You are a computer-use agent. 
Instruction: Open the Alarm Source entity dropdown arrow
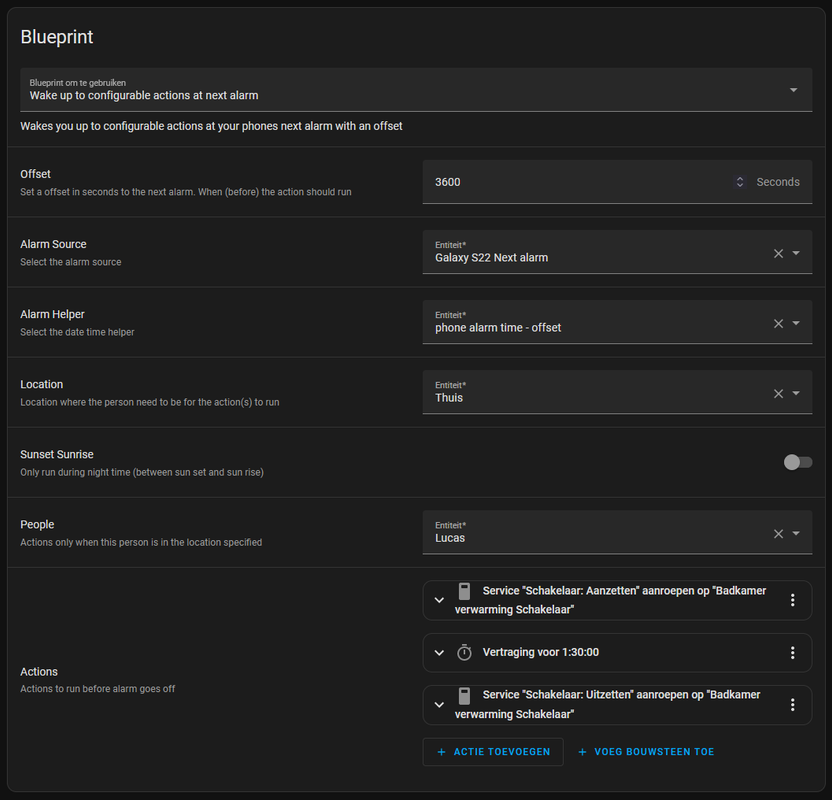click(796, 254)
